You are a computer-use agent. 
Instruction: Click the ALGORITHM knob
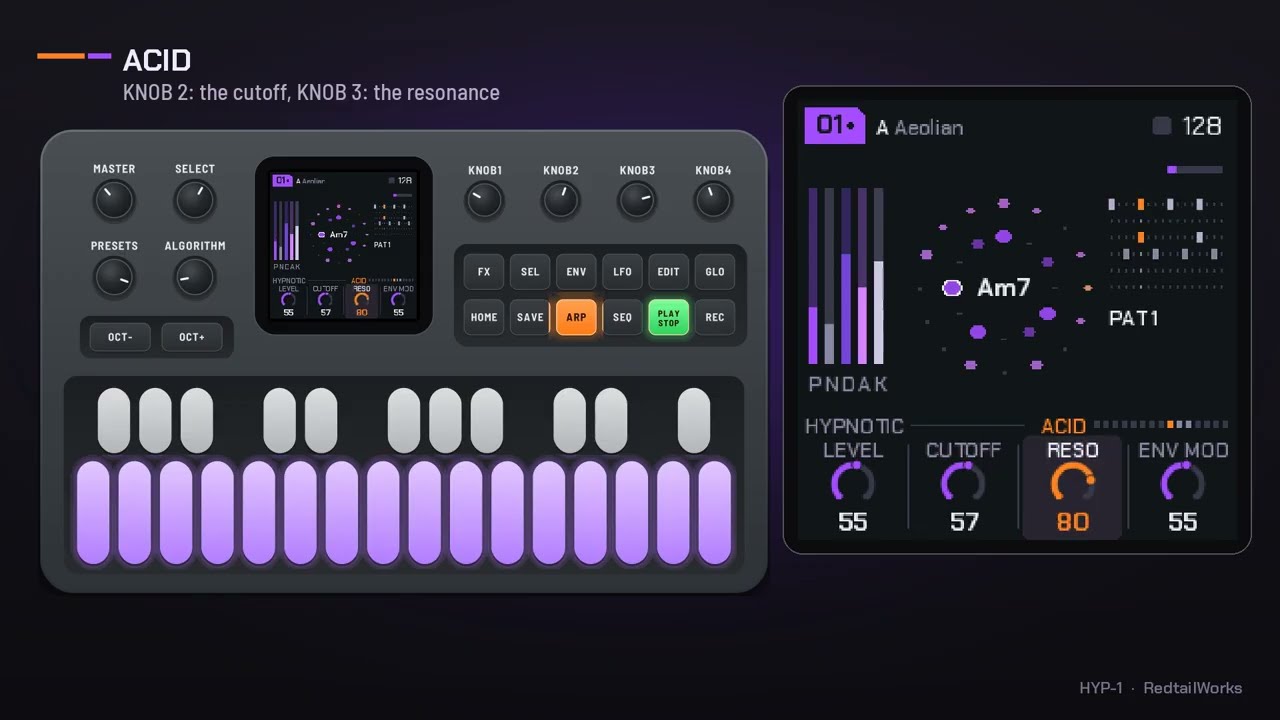(x=194, y=277)
